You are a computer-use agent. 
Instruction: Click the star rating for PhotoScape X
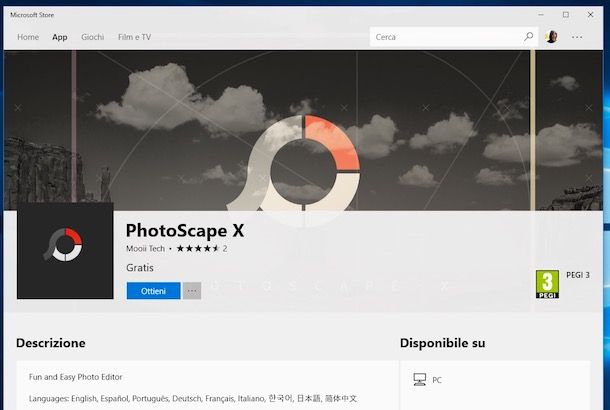coord(197,248)
